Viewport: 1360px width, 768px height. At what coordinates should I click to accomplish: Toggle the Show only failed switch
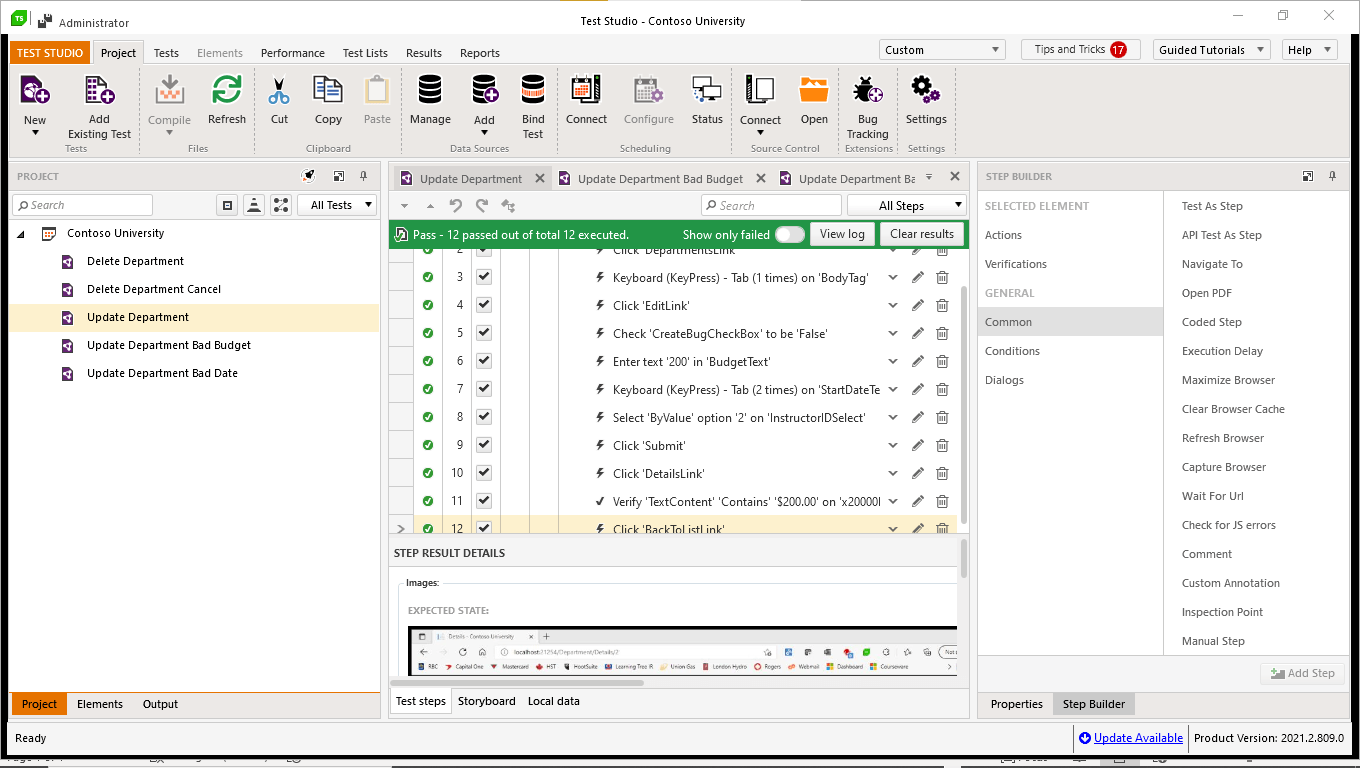tap(789, 234)
